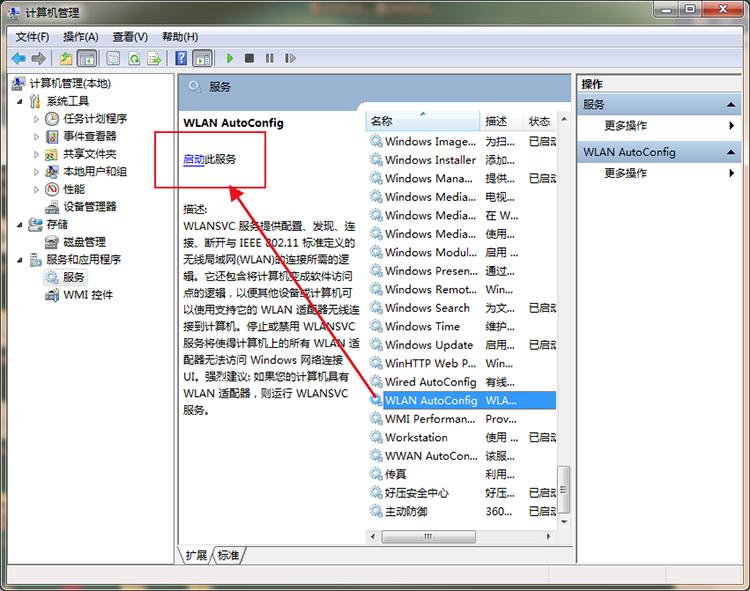Expand the 事件查看器 node arrow
Screen dimensions: 750x591
point(36,137)
